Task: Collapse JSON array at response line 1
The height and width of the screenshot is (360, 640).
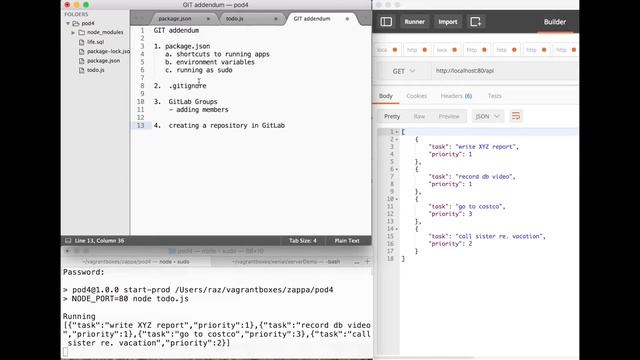Action: coord(396,132)
